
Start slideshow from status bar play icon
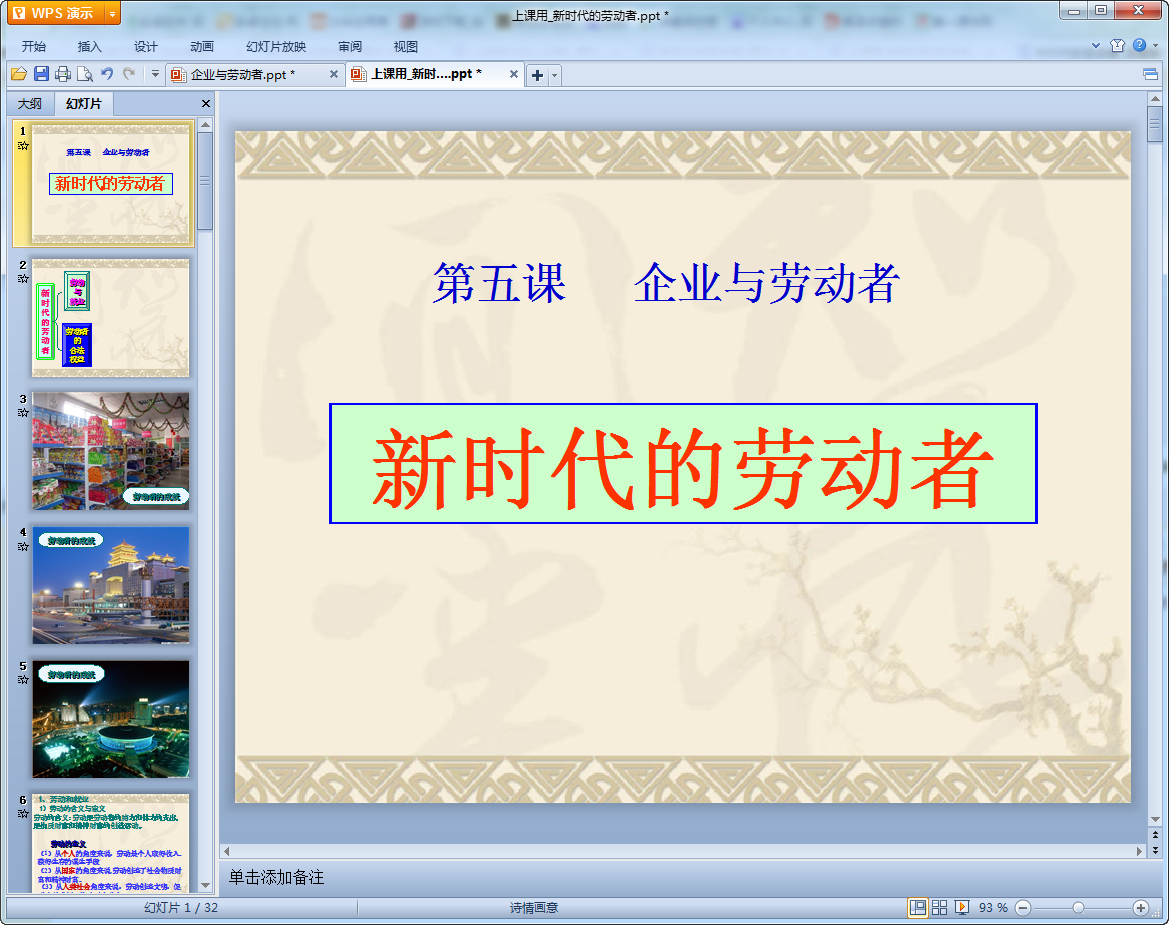962,907
